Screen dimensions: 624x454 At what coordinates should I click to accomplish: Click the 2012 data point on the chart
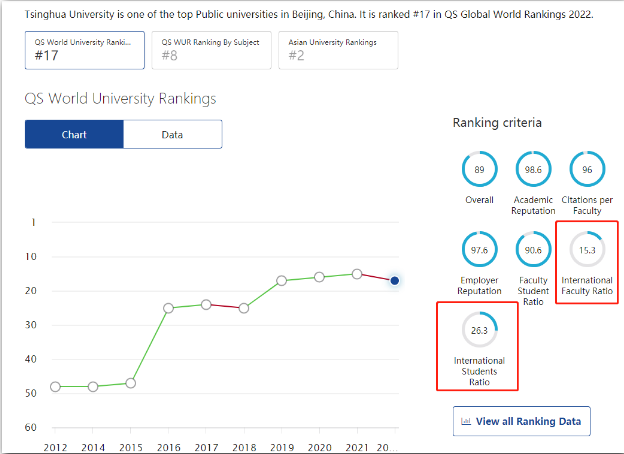coord(55,386)
